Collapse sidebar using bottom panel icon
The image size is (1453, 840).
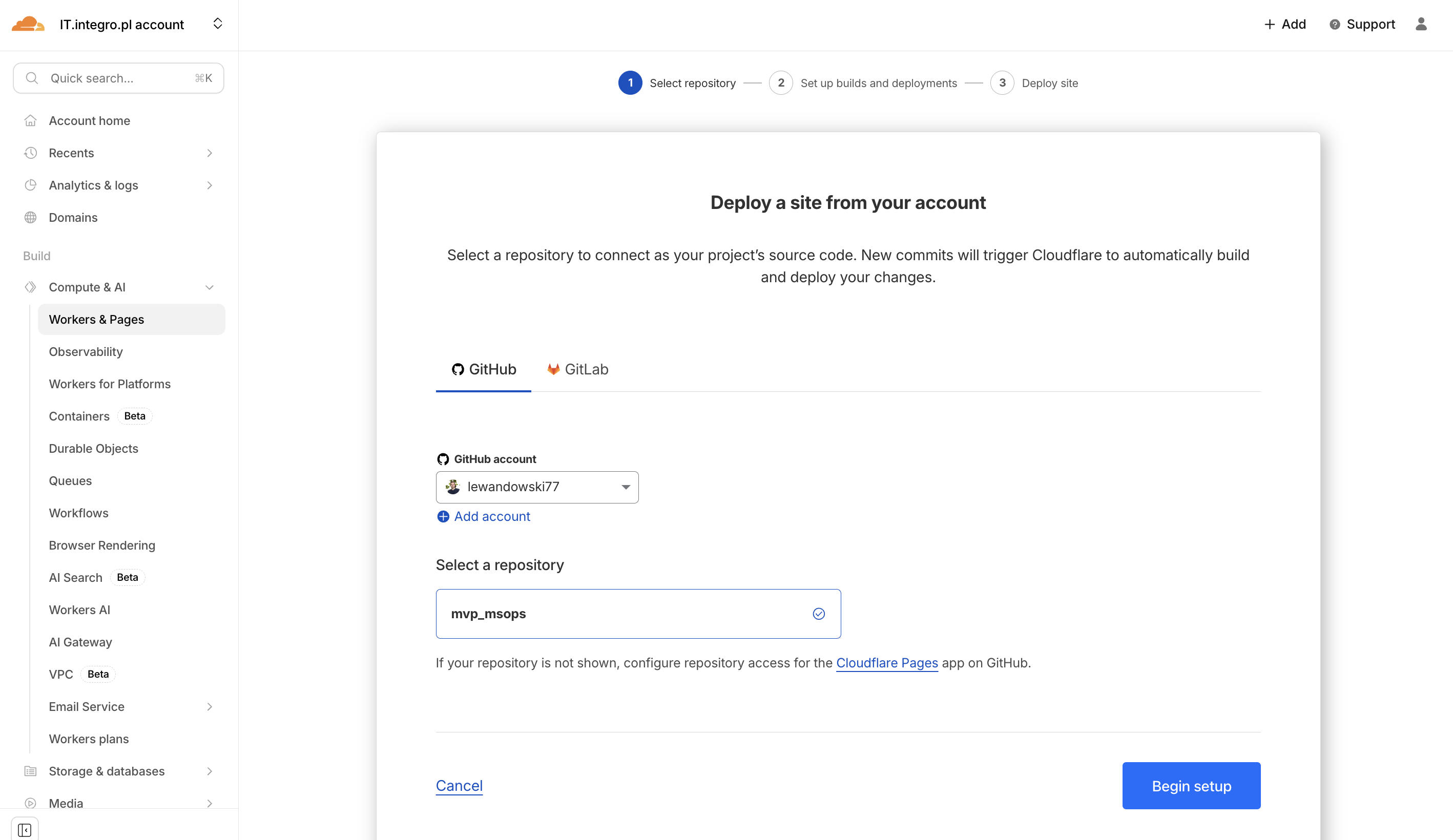[x=24, y=830]
